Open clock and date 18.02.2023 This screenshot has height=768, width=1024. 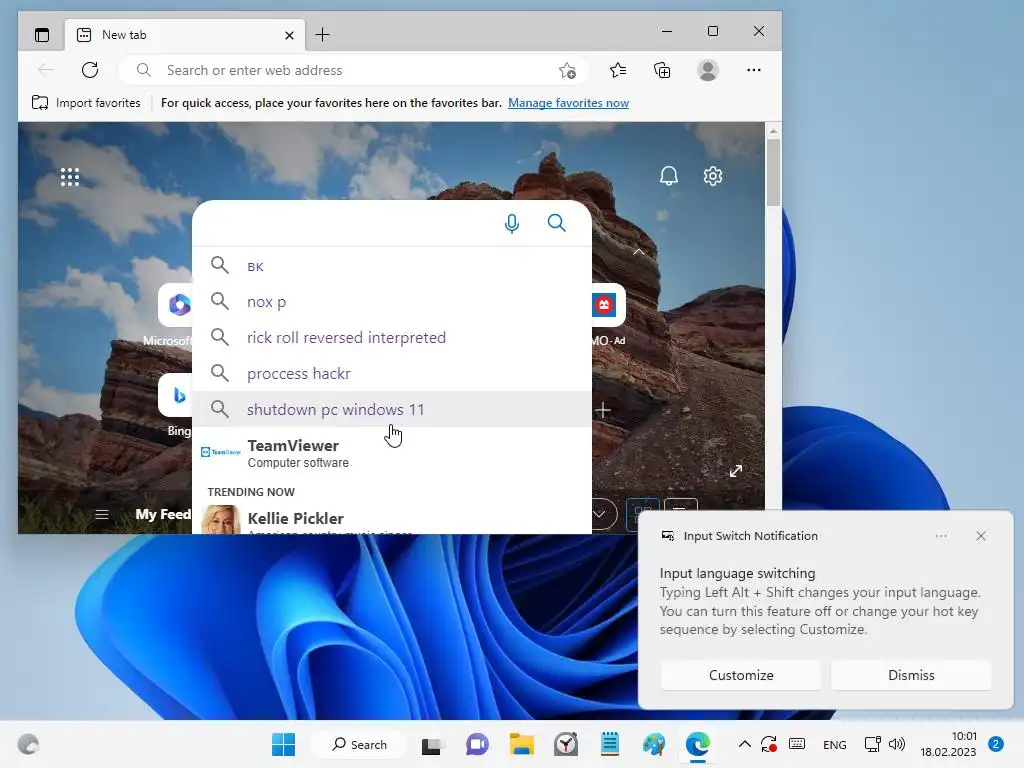click(948, 744)
